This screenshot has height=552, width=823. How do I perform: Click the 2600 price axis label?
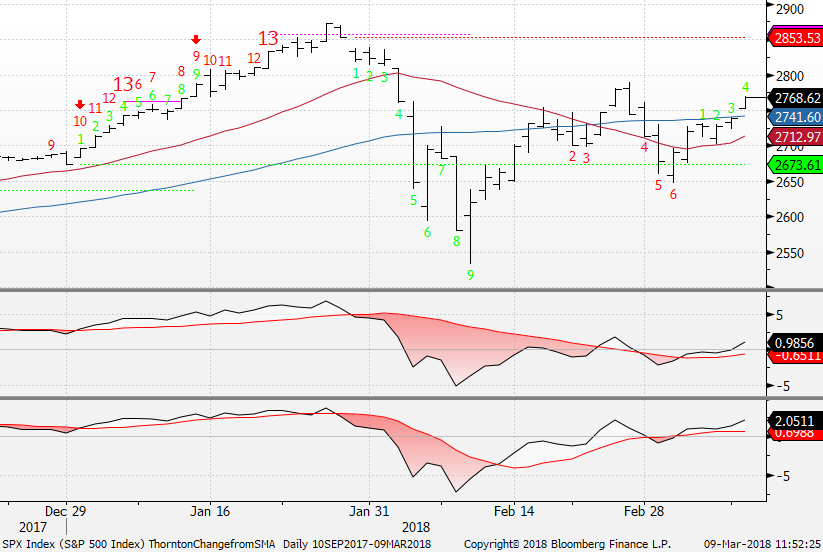pos(790,217)
